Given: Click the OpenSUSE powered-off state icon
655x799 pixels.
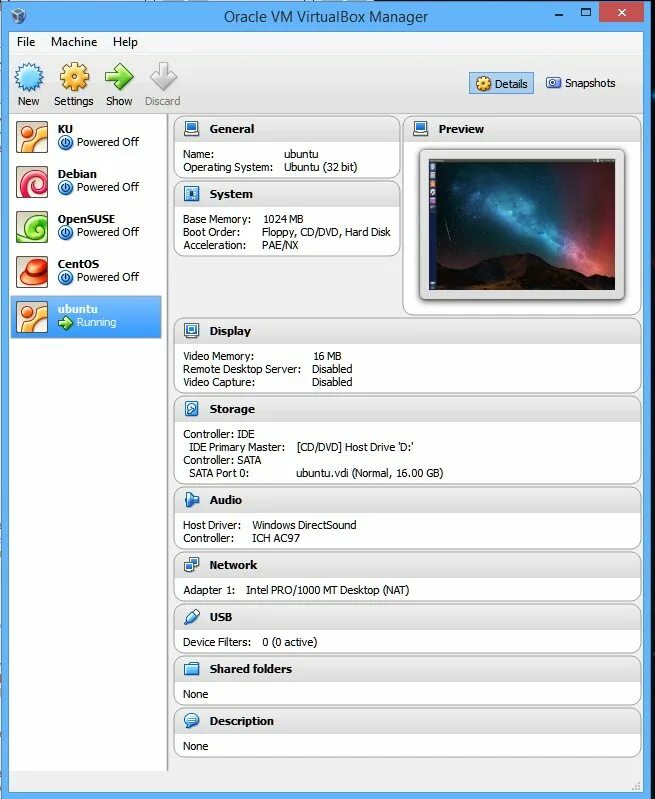Looking at the screenshot, I should (x=65, y=233).
